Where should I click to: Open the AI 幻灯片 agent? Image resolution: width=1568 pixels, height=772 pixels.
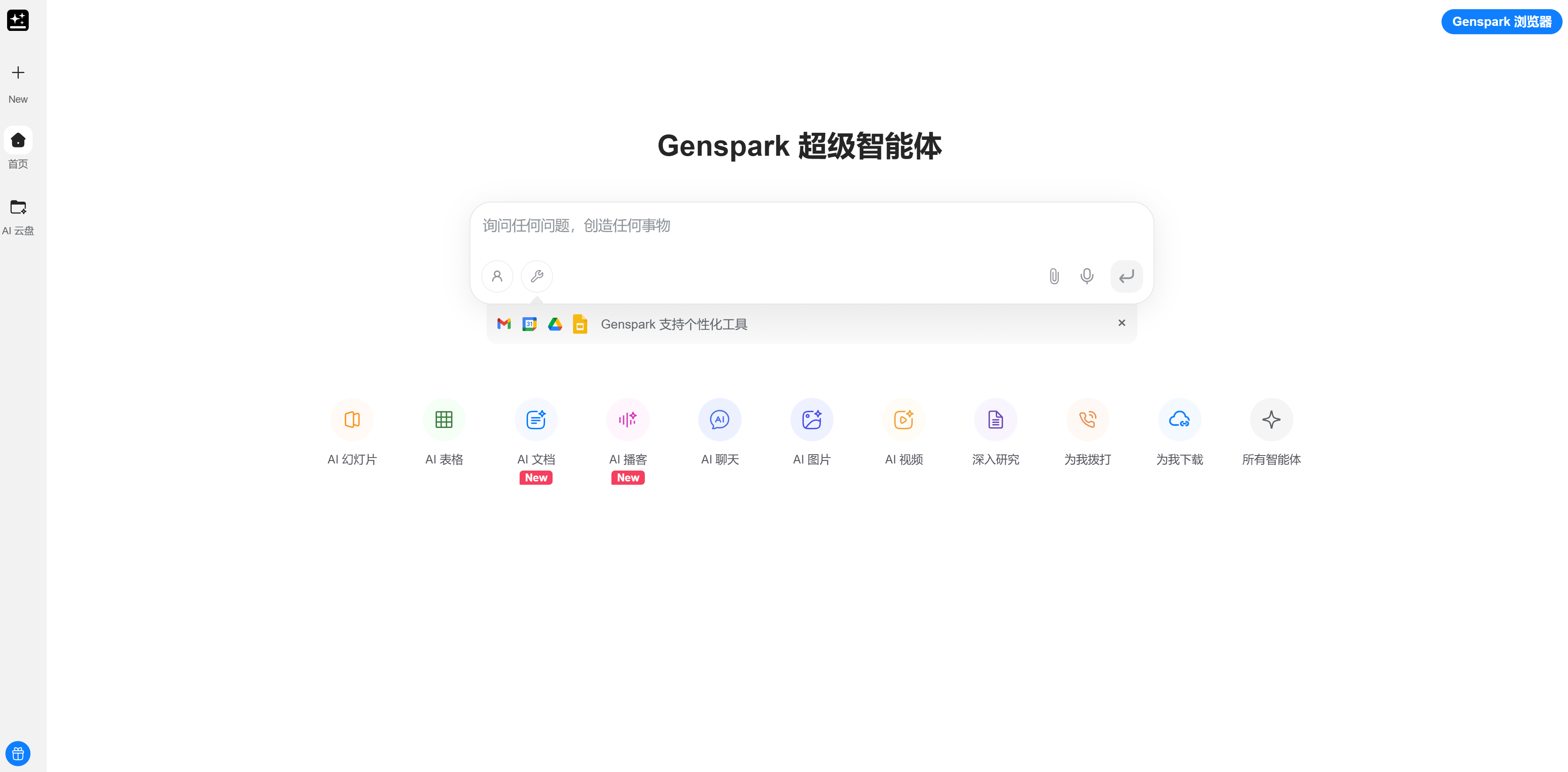352,433
